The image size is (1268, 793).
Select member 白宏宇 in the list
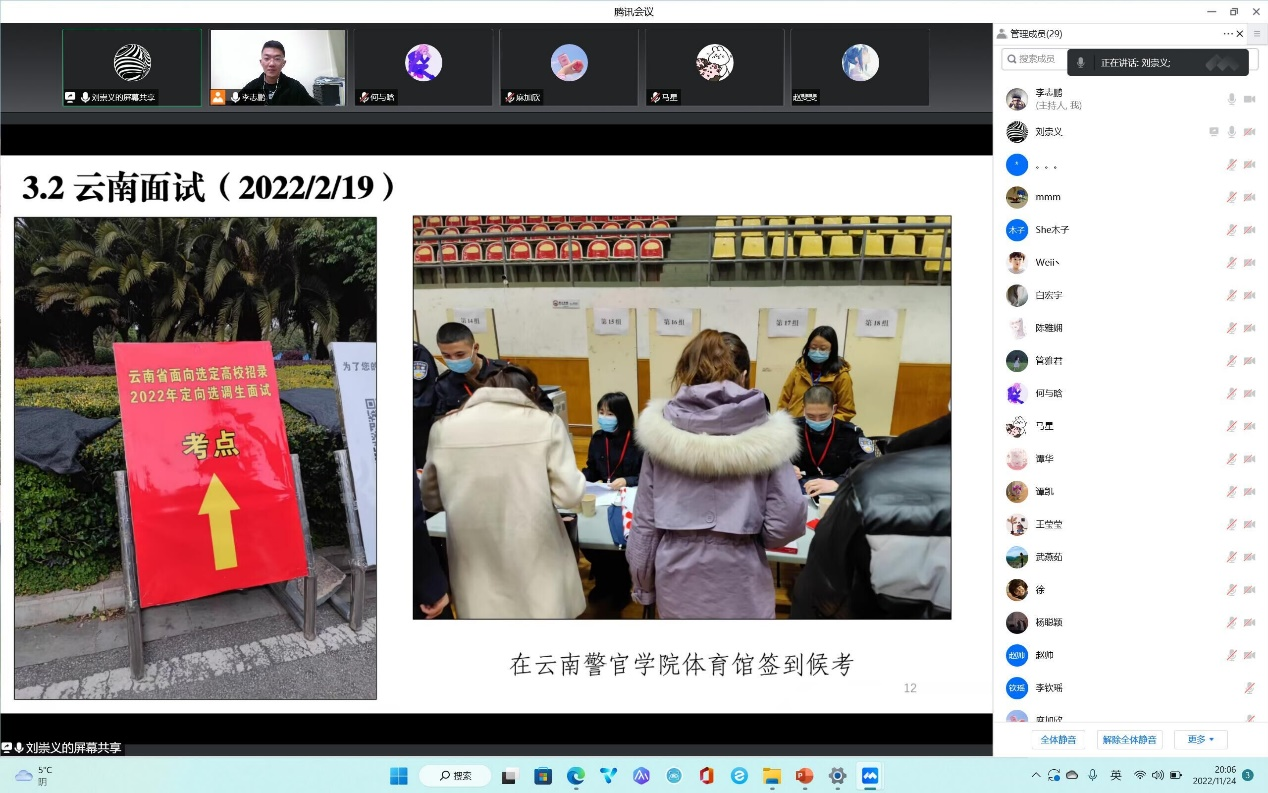1048,296
